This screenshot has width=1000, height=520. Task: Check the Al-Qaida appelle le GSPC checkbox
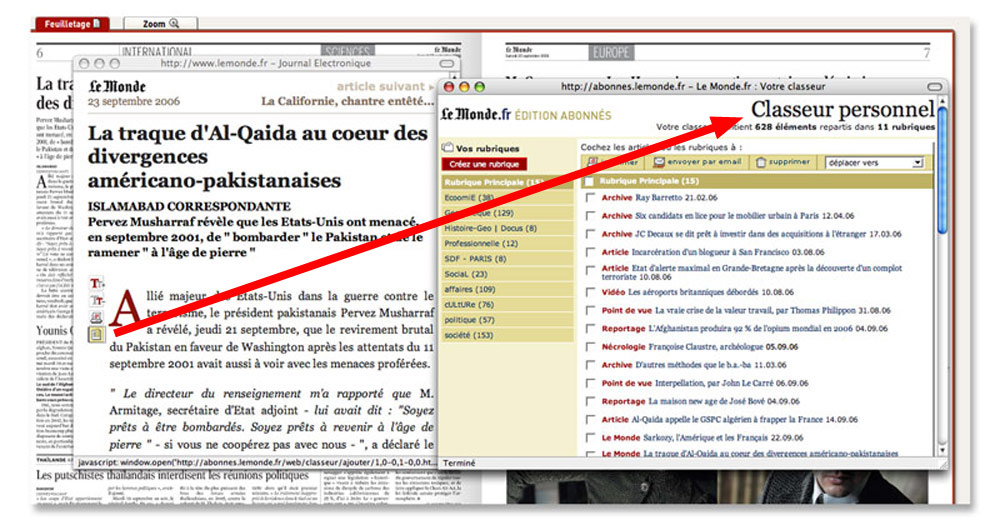point(591,420)
